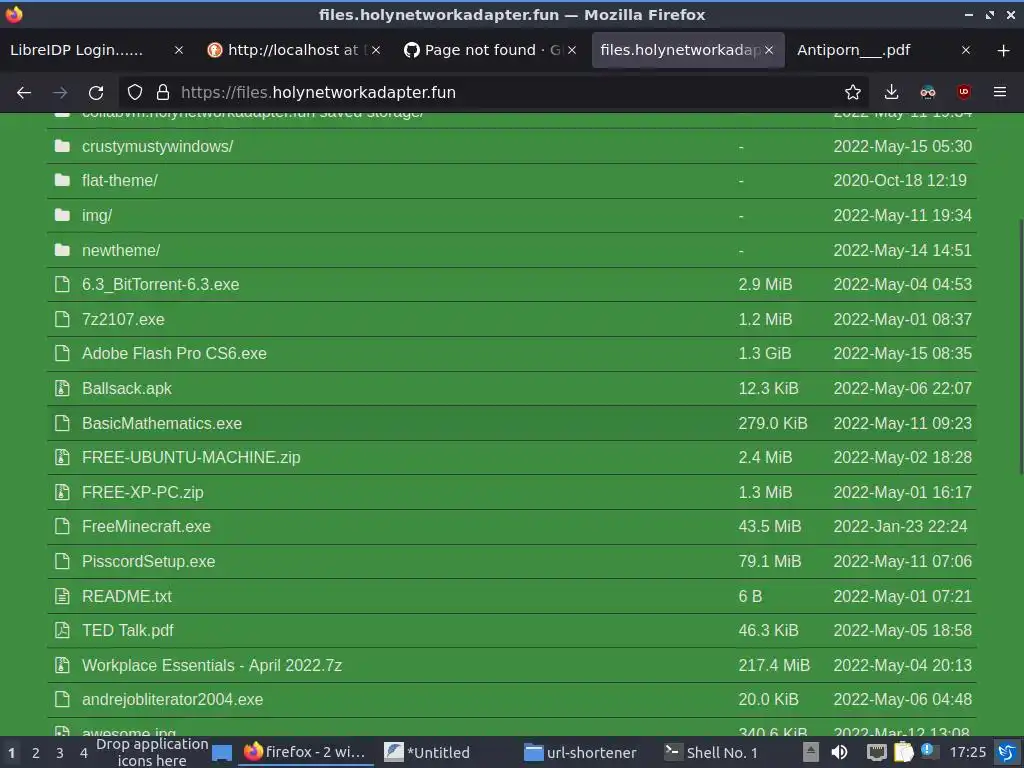Open the firefox taskbar entry

[x=304, y=752]
